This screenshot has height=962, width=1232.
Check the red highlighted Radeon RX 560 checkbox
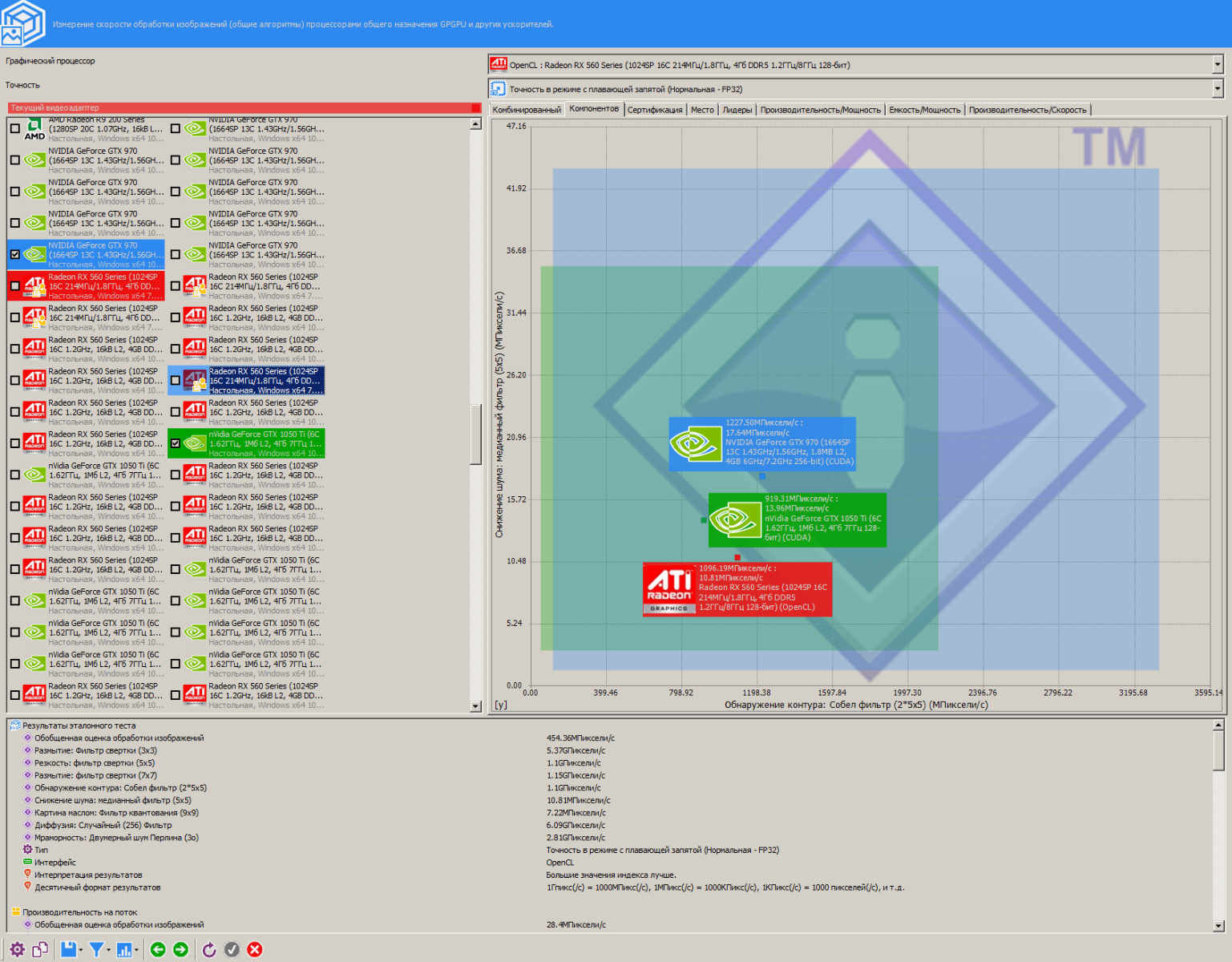point(15,286)
